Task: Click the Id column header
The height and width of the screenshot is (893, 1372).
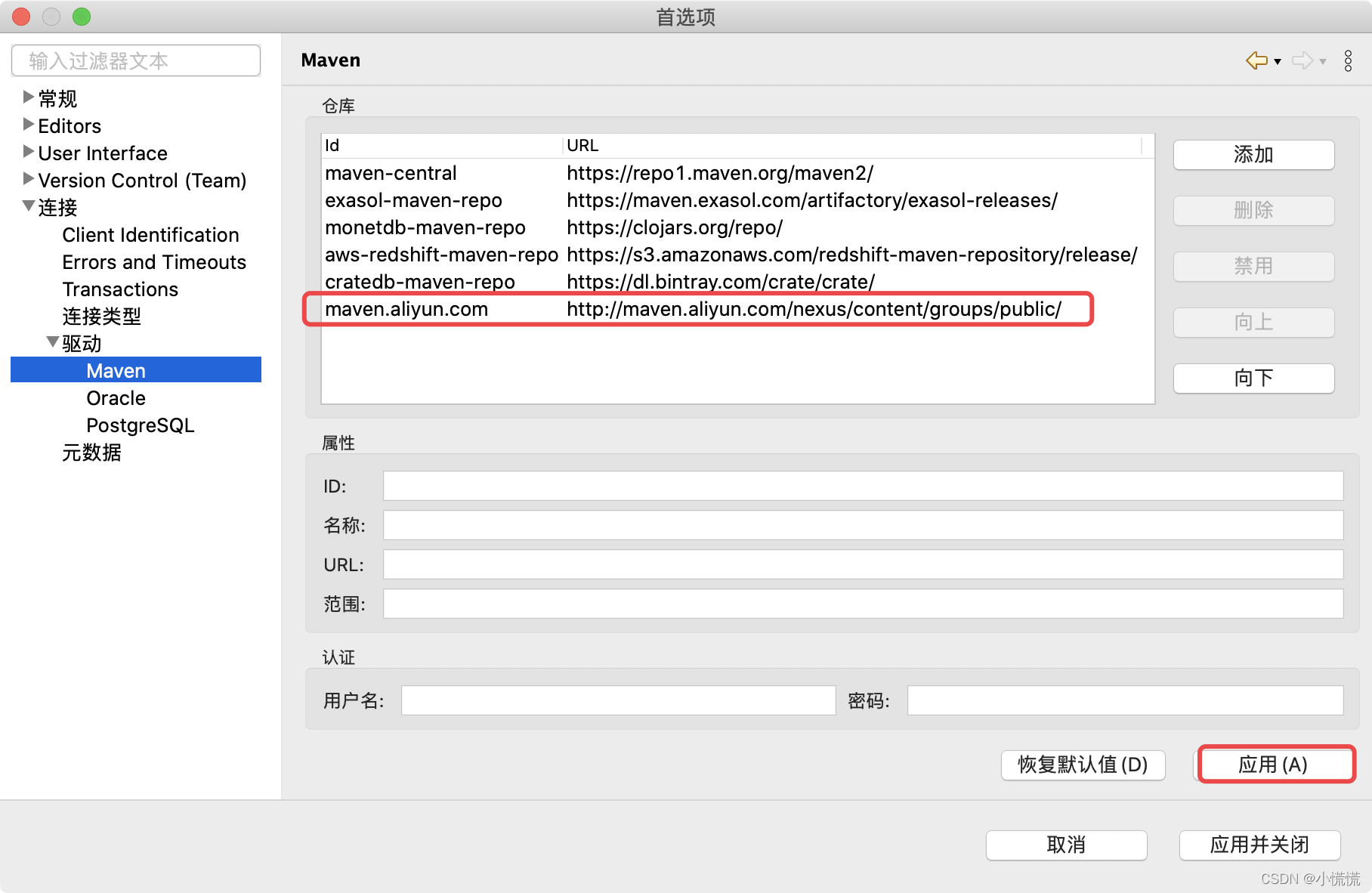Action: (442, 145)
